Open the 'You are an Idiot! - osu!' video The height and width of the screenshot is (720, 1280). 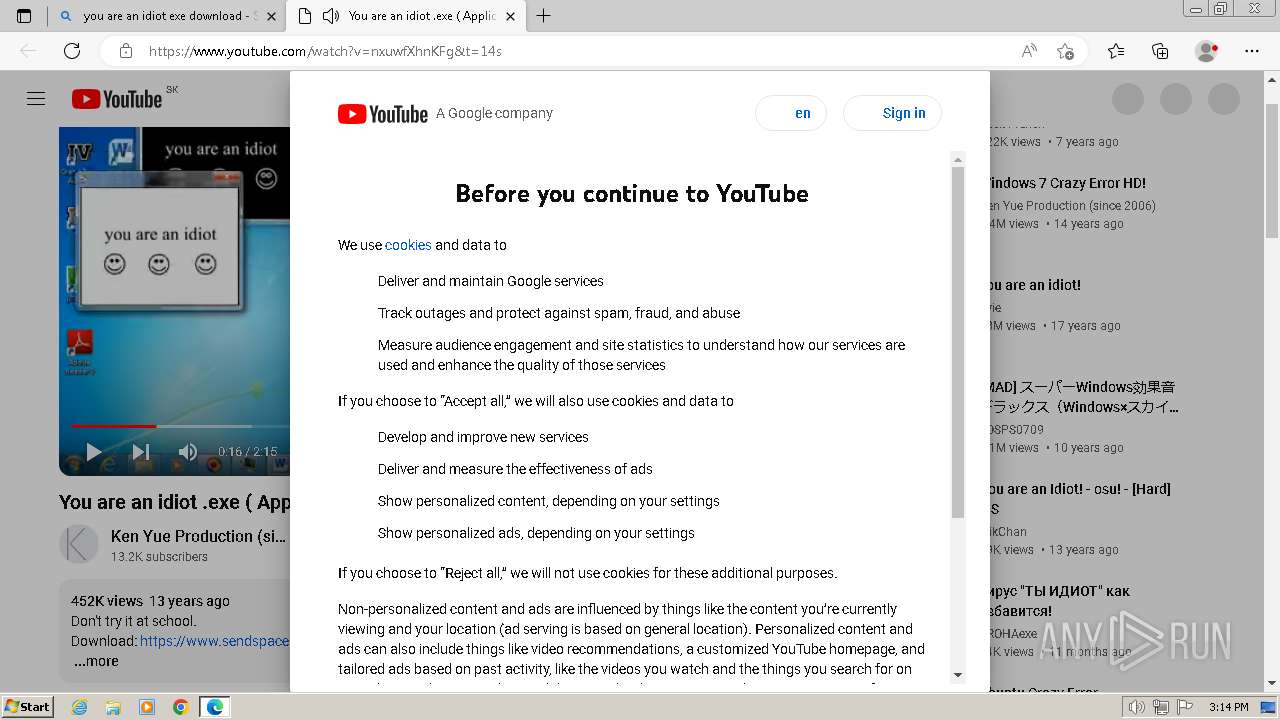click(x=1080, y=499)
